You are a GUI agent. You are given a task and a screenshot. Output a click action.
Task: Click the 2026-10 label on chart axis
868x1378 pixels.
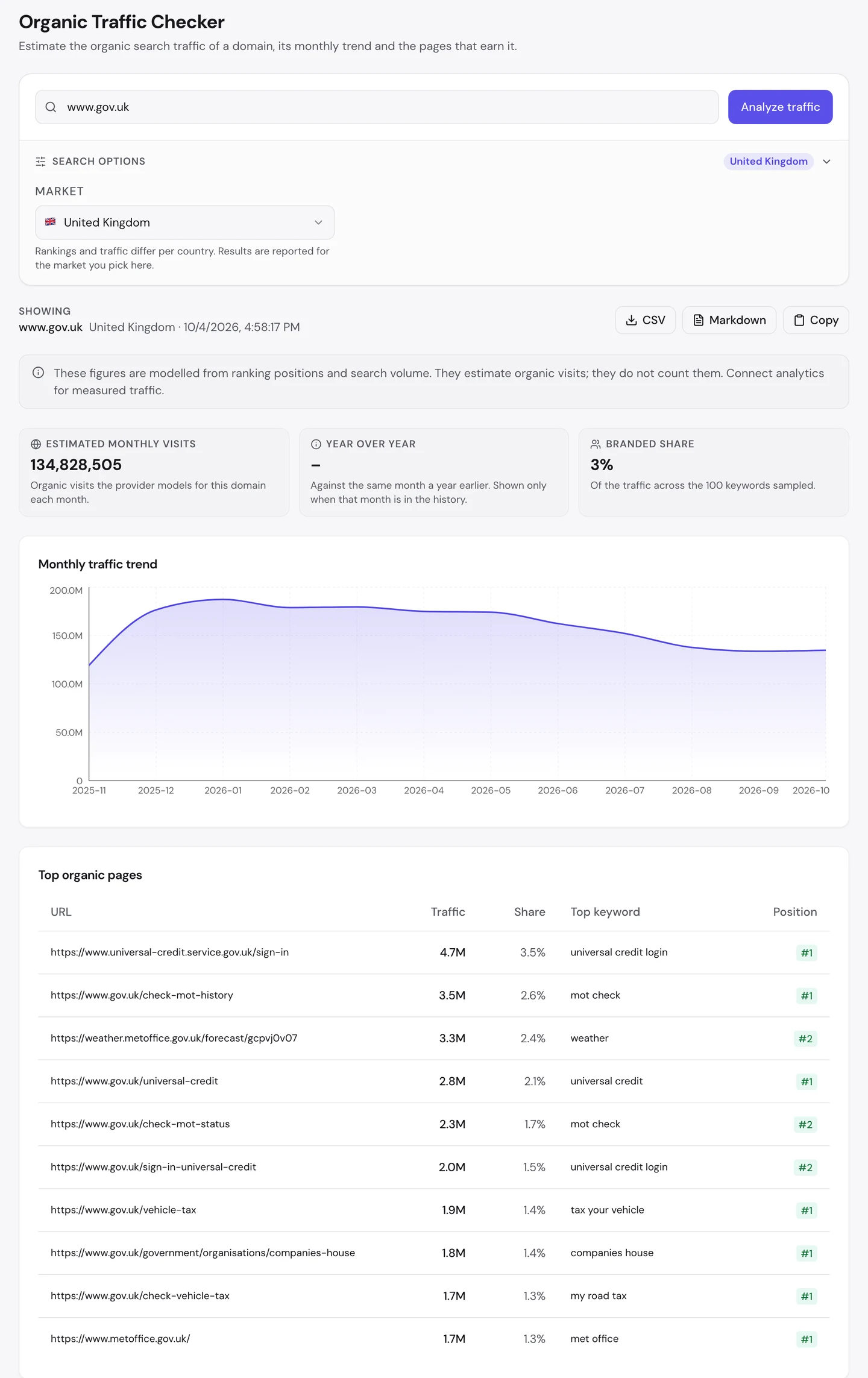(x=811, y=790)
